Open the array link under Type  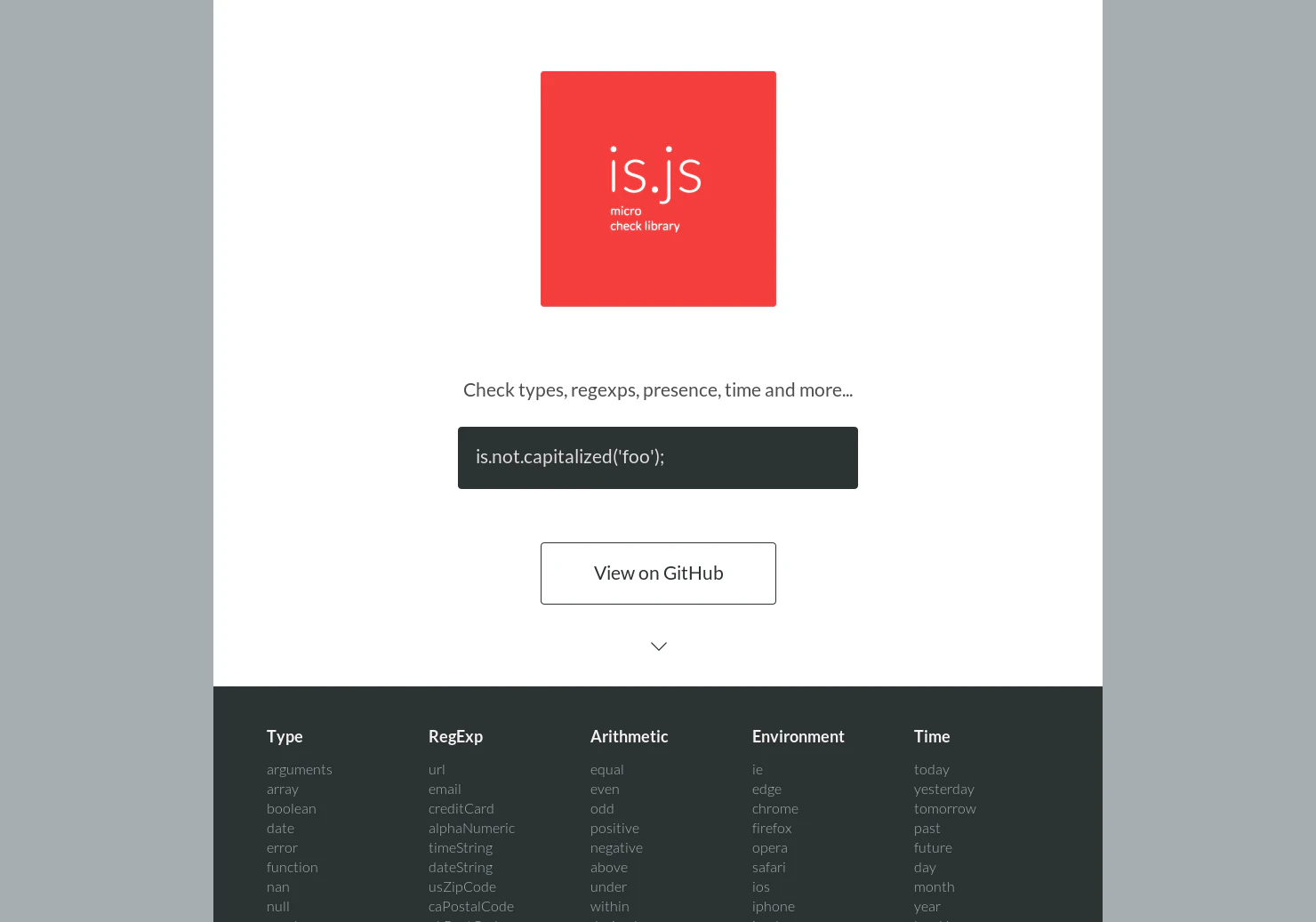pos(283,790)
